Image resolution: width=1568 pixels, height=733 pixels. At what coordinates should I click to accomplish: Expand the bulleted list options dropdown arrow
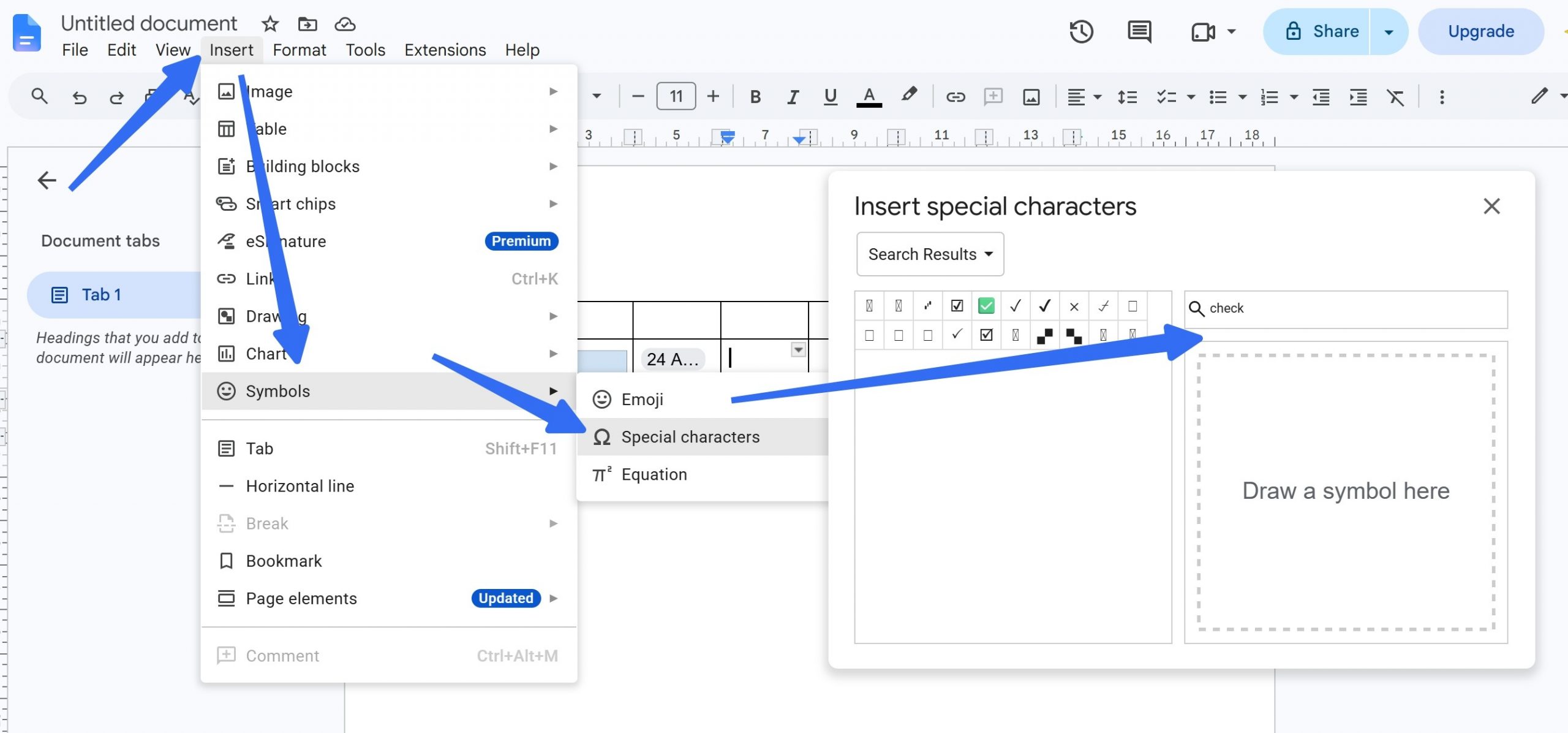[1242, 97]
